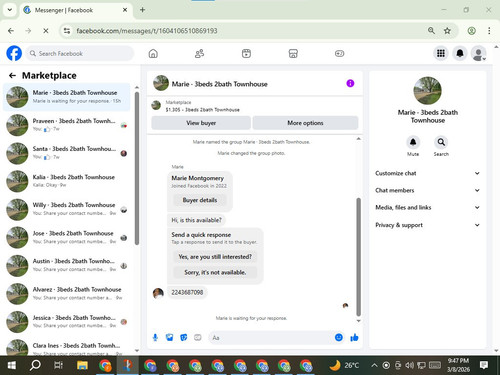
Task: Open the browser zoom magnifier icon
Action: click(431, 31)
